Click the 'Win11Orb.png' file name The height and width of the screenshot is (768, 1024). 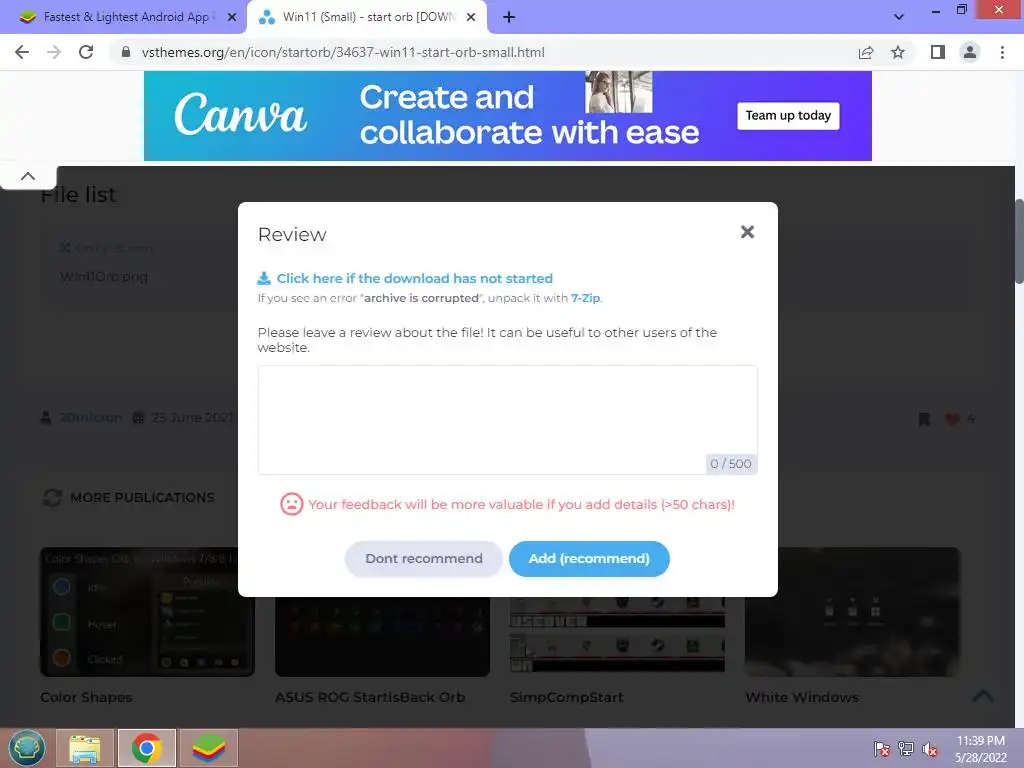click(x=104, y=277)
